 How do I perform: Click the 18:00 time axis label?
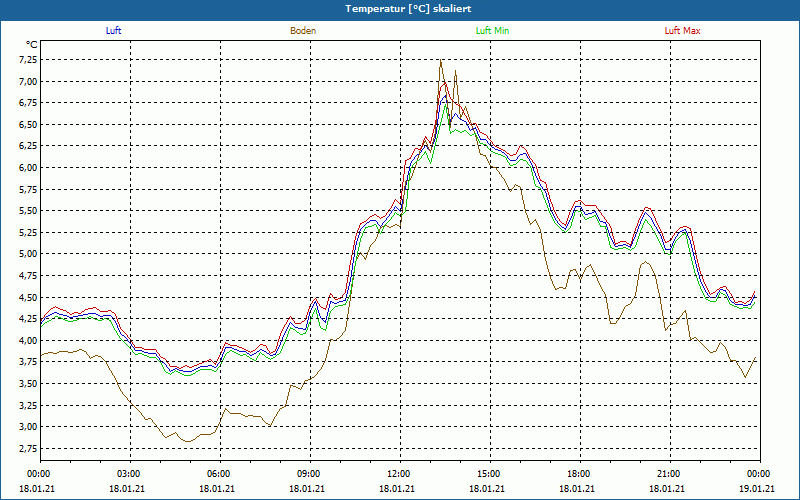[x=581, y=474]
